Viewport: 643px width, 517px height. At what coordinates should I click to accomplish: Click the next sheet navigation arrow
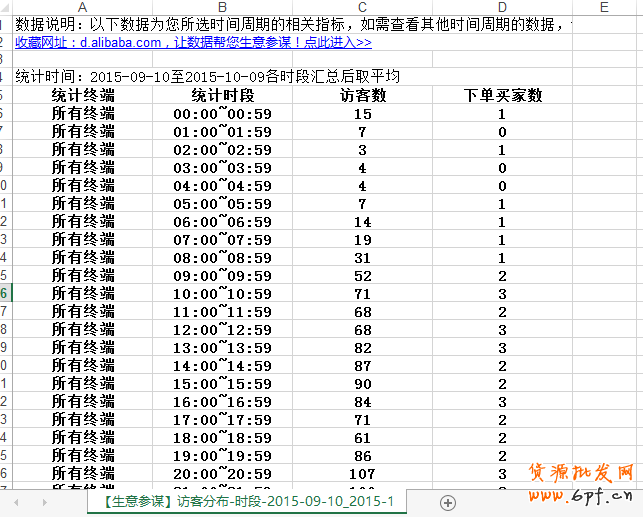click(44, 502)
